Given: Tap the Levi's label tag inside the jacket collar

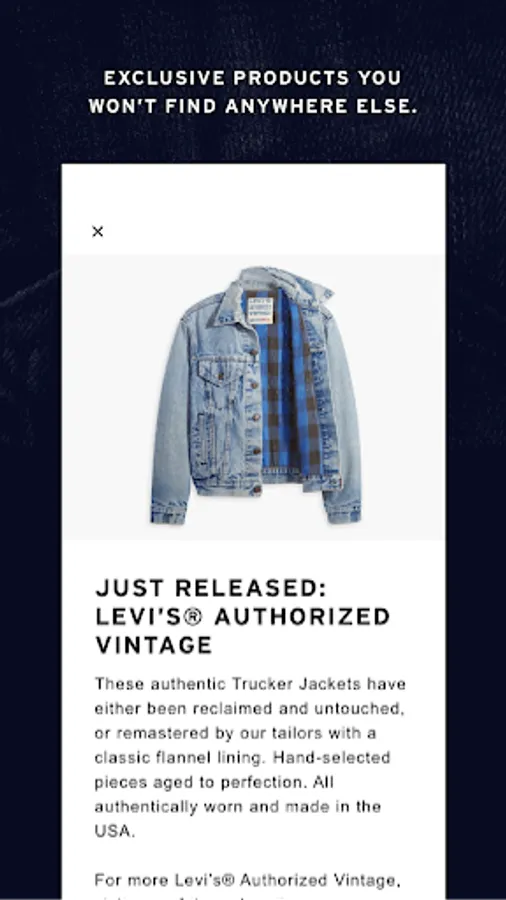Looking at the screenshot, I should click(x=259, y=309).
